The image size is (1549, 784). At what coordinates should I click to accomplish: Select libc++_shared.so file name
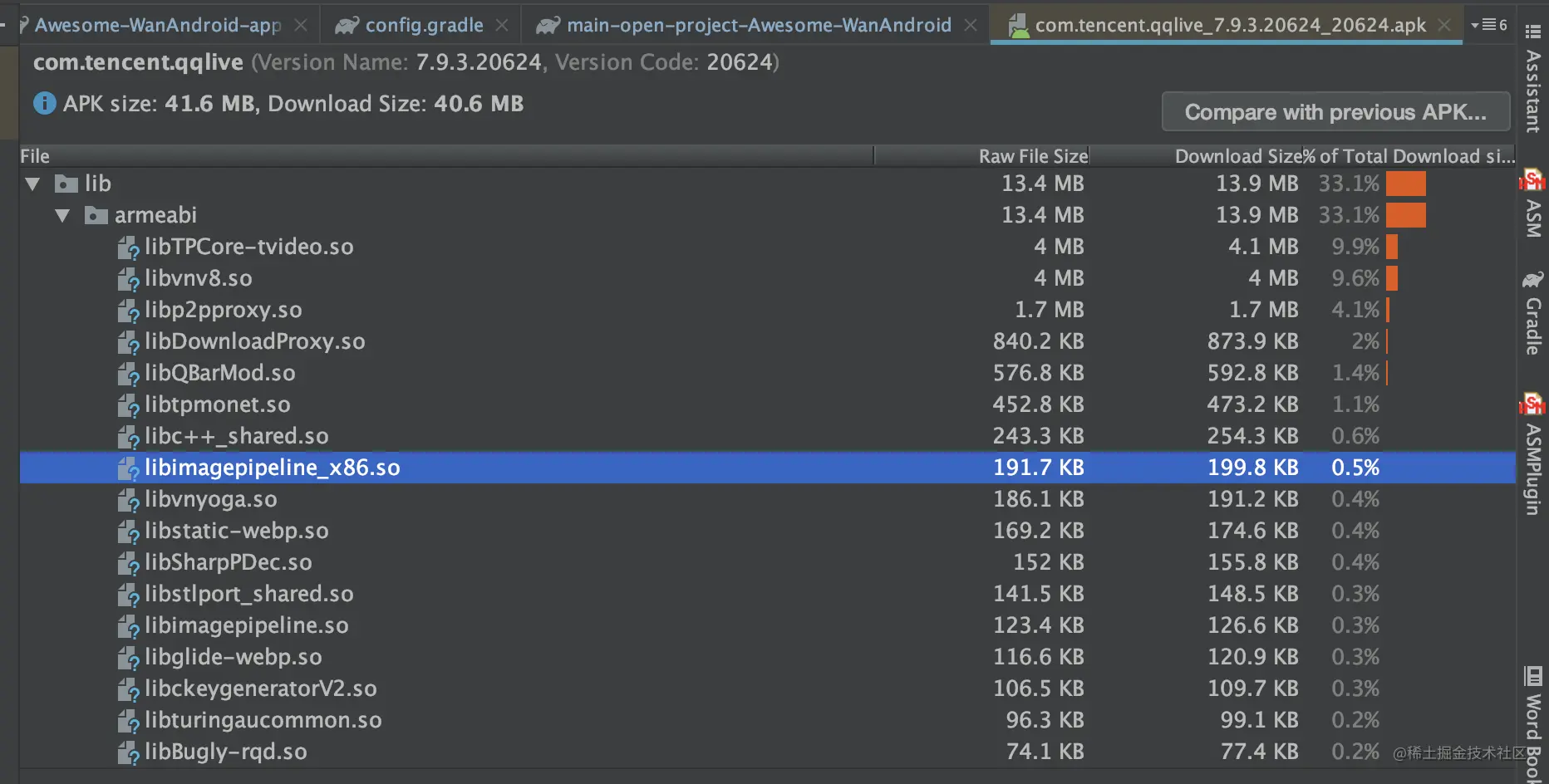coord(237,436)
